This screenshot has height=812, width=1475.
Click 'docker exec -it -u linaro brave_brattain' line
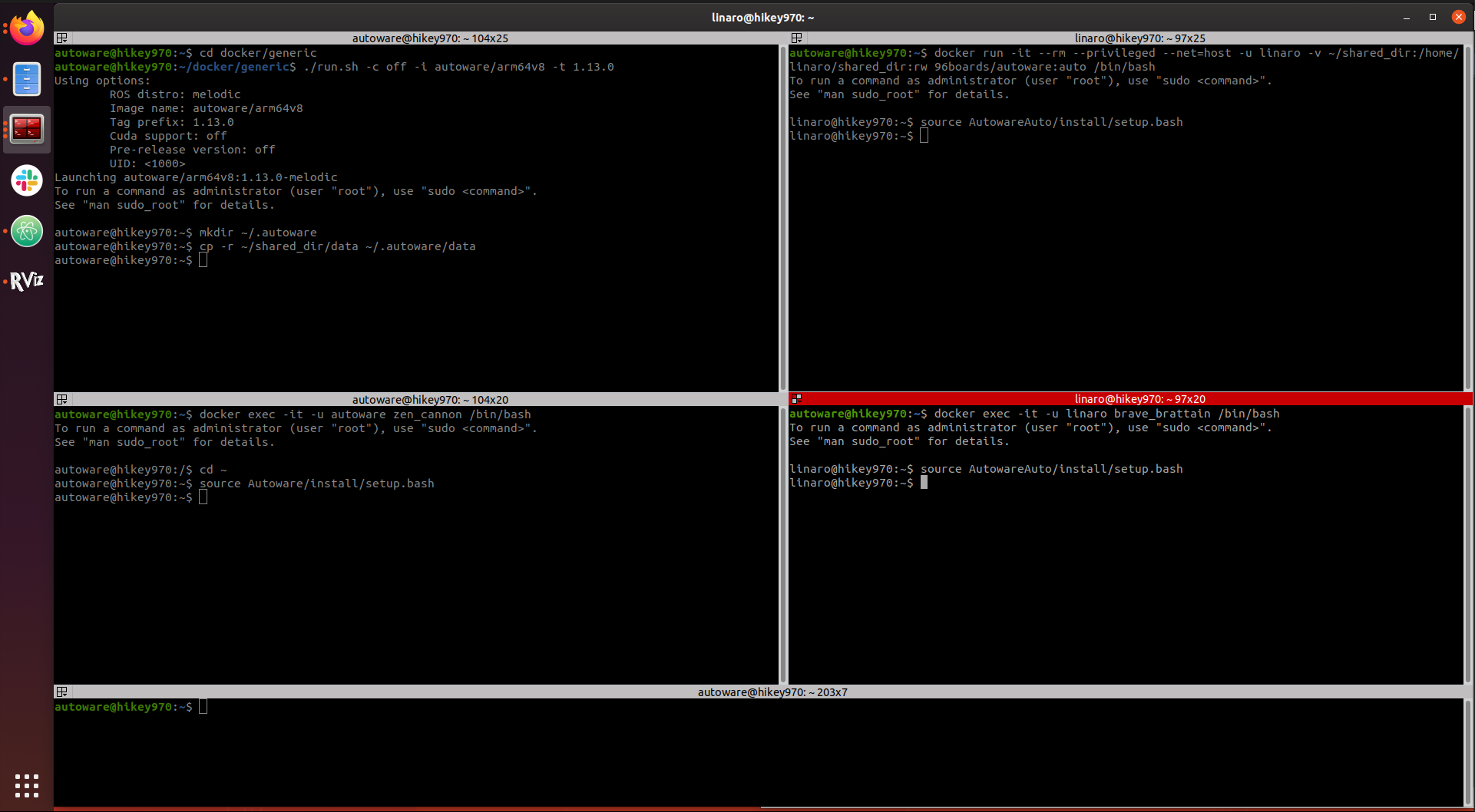[1034, 414]
